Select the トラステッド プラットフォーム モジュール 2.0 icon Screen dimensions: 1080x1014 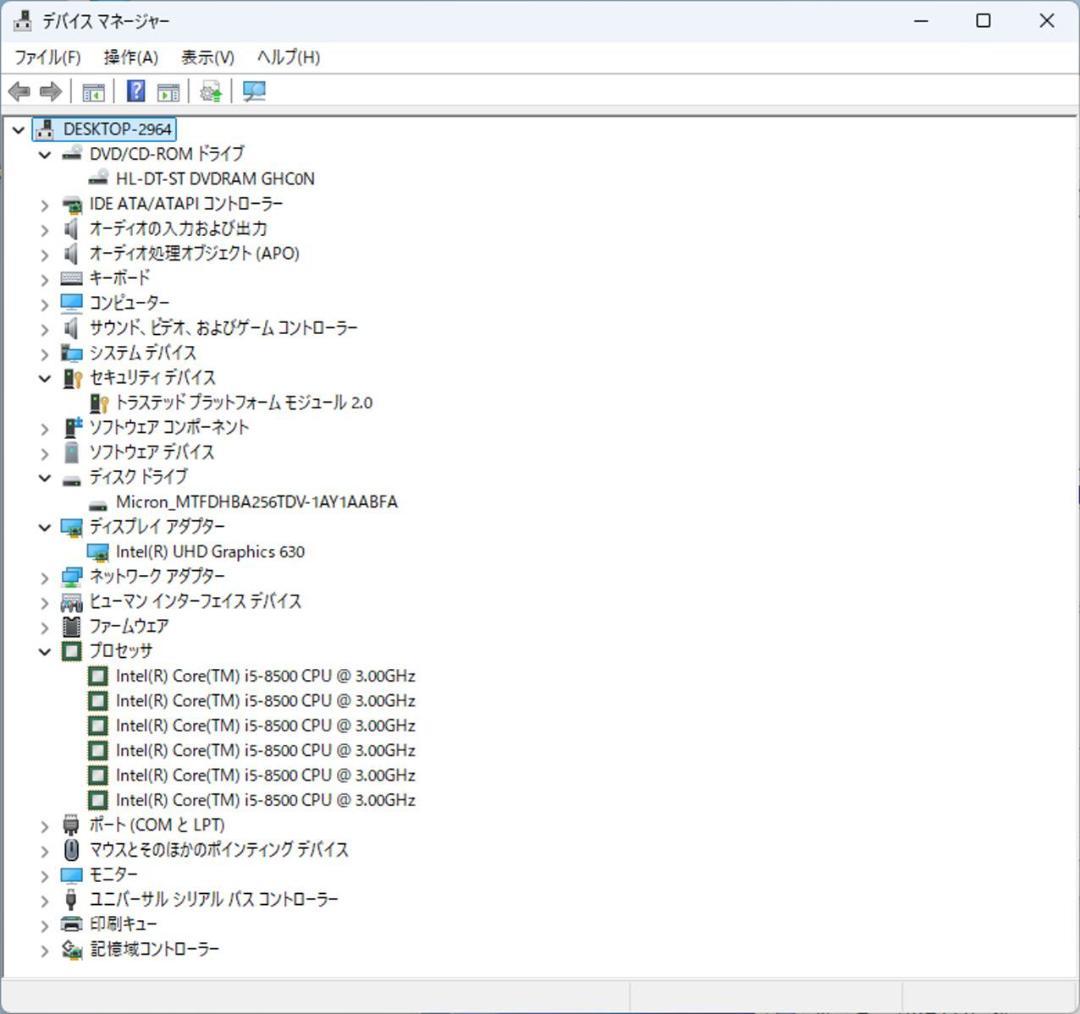99,402
